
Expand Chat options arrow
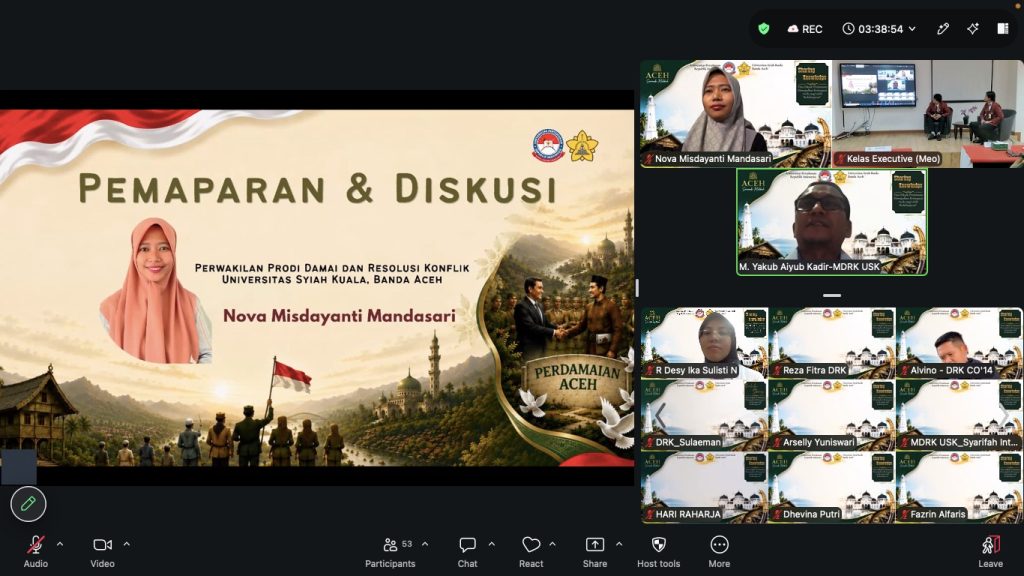[x=492, y=544]
